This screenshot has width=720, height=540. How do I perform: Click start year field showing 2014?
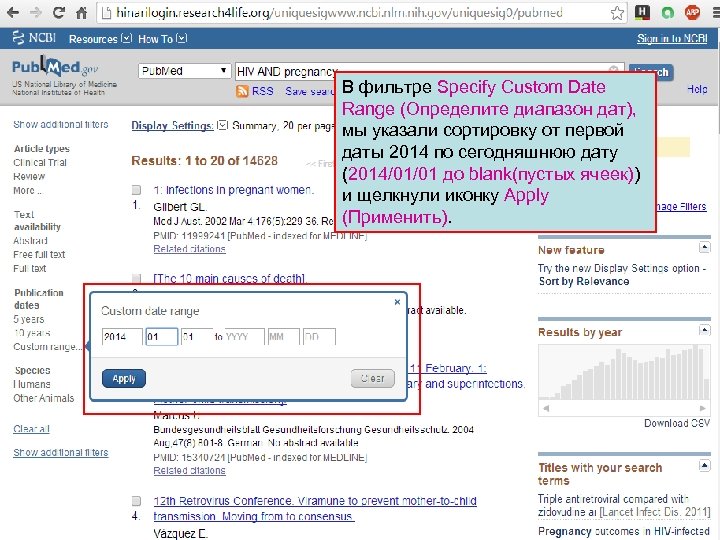point(122,337)
